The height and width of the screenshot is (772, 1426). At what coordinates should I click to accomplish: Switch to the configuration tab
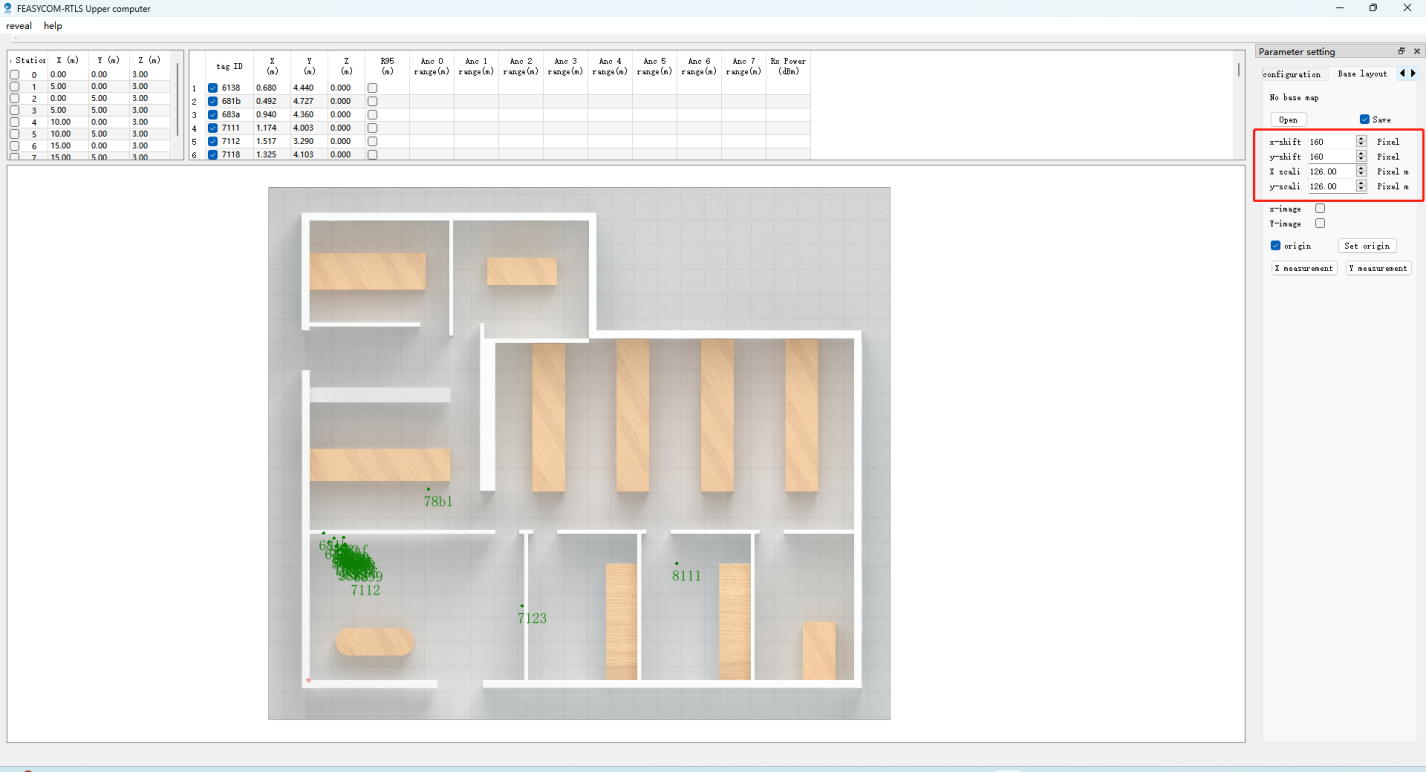pyautogui.click(x=1292, y=73)
